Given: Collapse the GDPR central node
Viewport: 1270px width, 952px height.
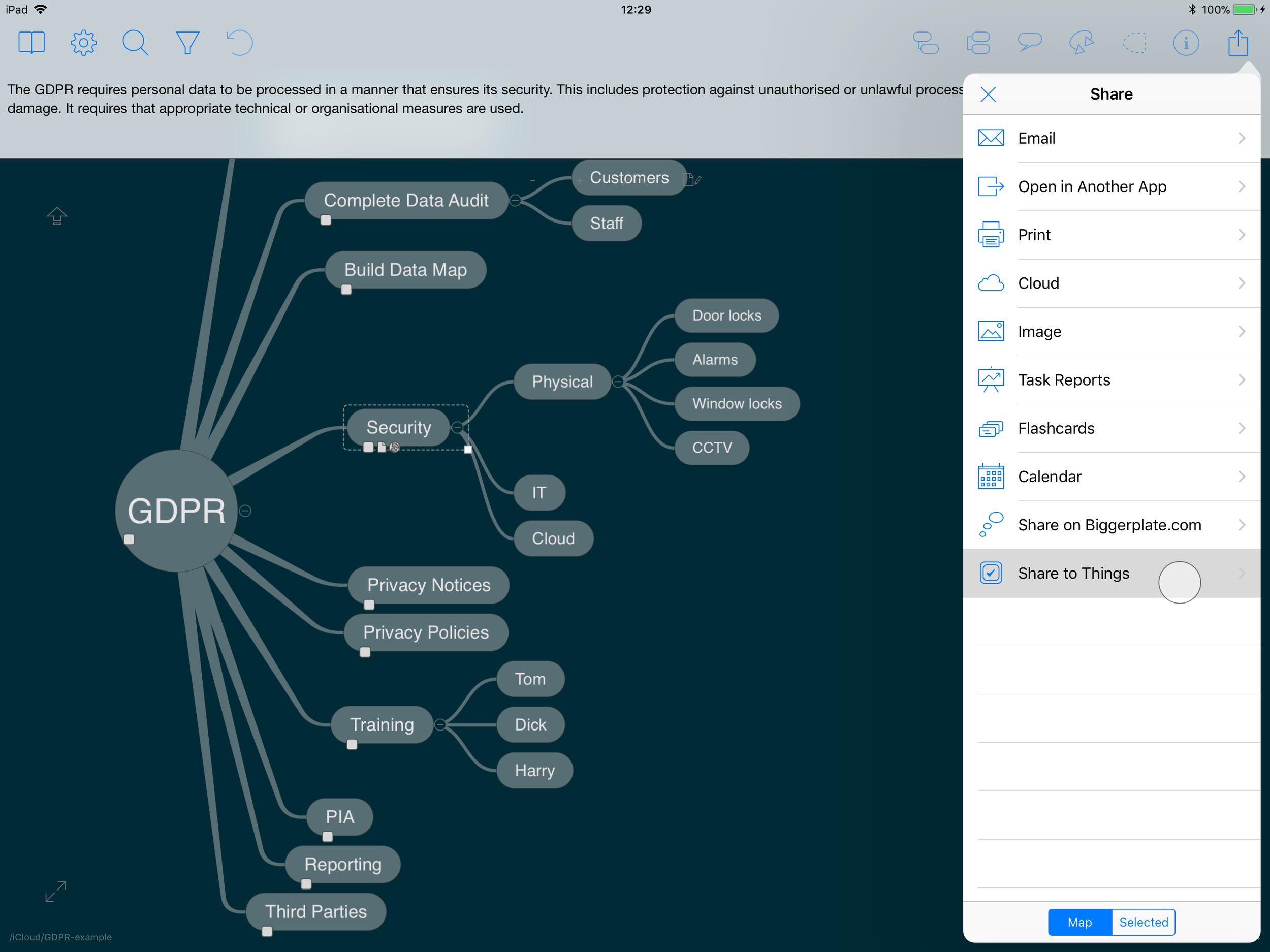Looking at the screenshot, I should click(x=245, y=511).
